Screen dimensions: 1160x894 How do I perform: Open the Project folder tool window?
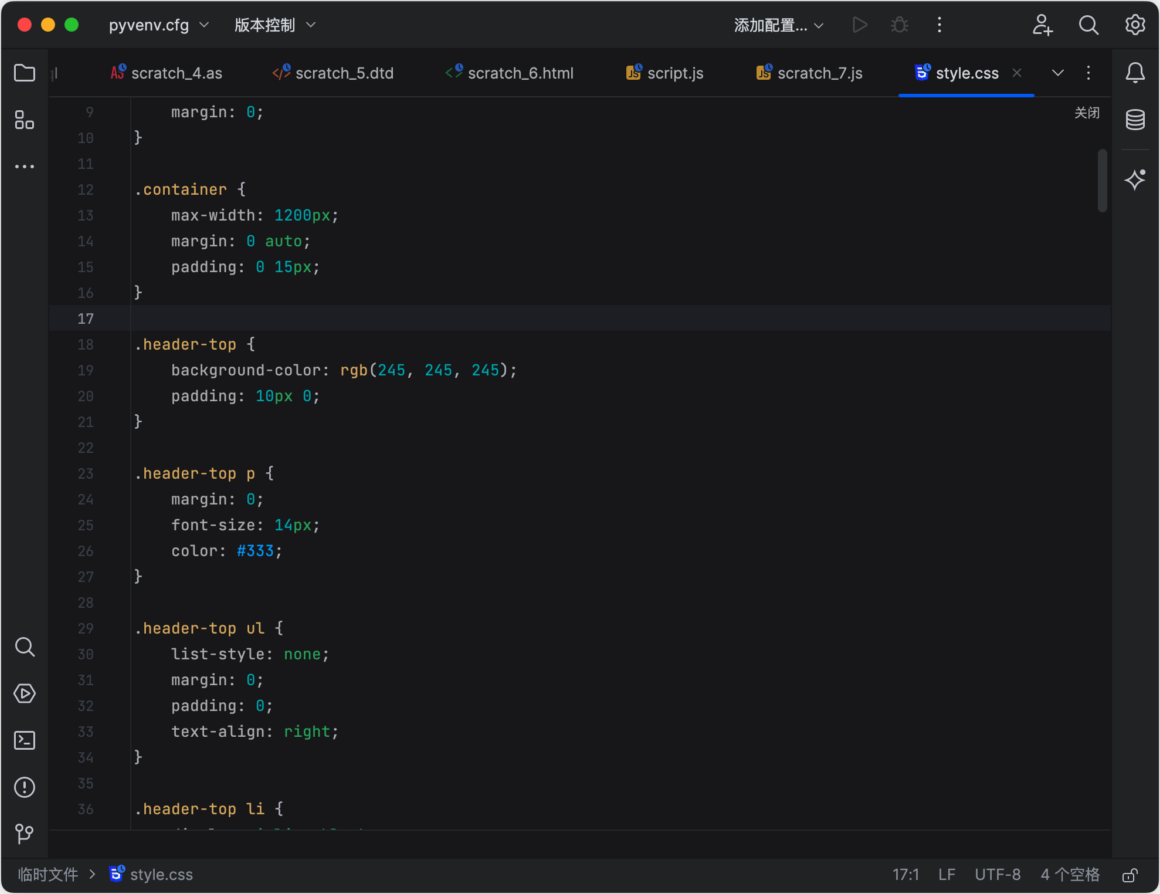click(x=24, y=73)
